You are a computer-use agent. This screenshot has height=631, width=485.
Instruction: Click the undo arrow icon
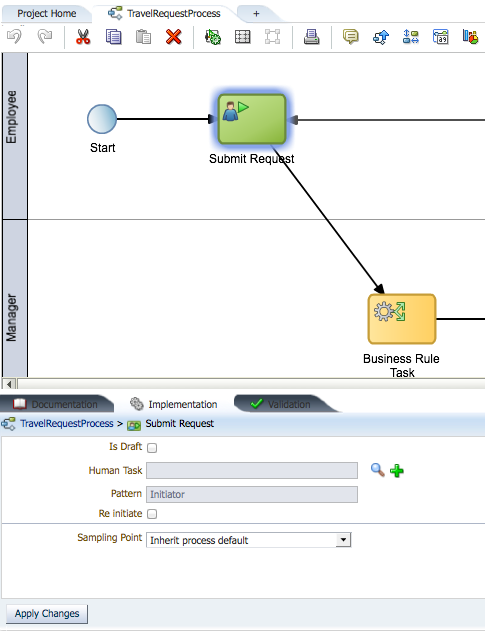click(14, 37)
